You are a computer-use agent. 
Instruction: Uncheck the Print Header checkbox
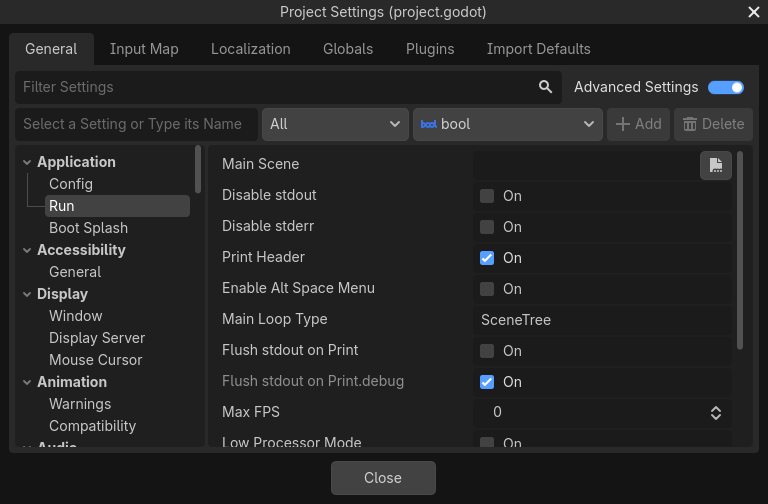[x=487, y=258]
